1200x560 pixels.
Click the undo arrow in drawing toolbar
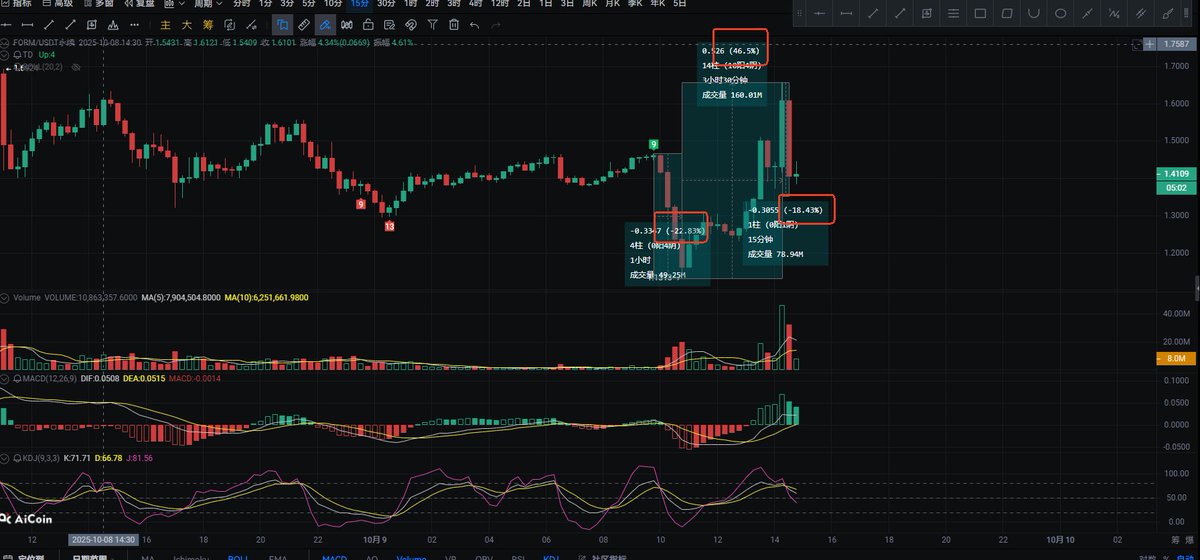pos(474,24)
